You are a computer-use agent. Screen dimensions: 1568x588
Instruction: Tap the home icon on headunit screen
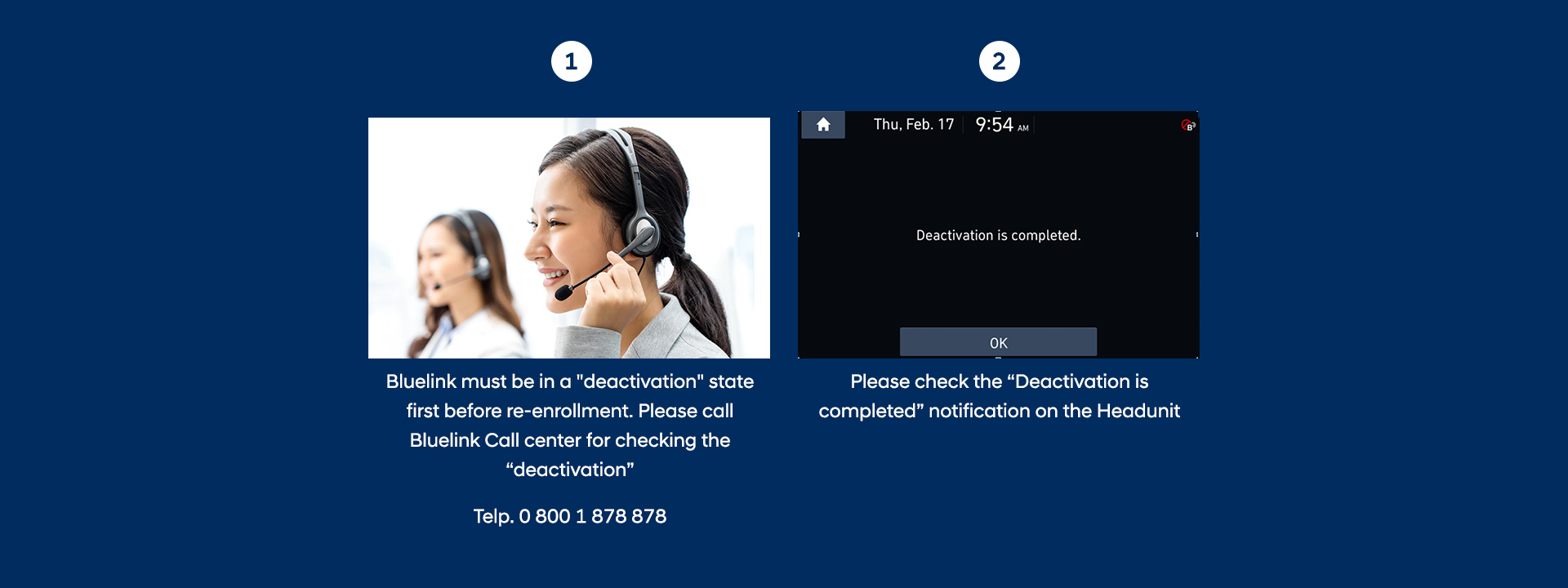click(x=823, y=125)
